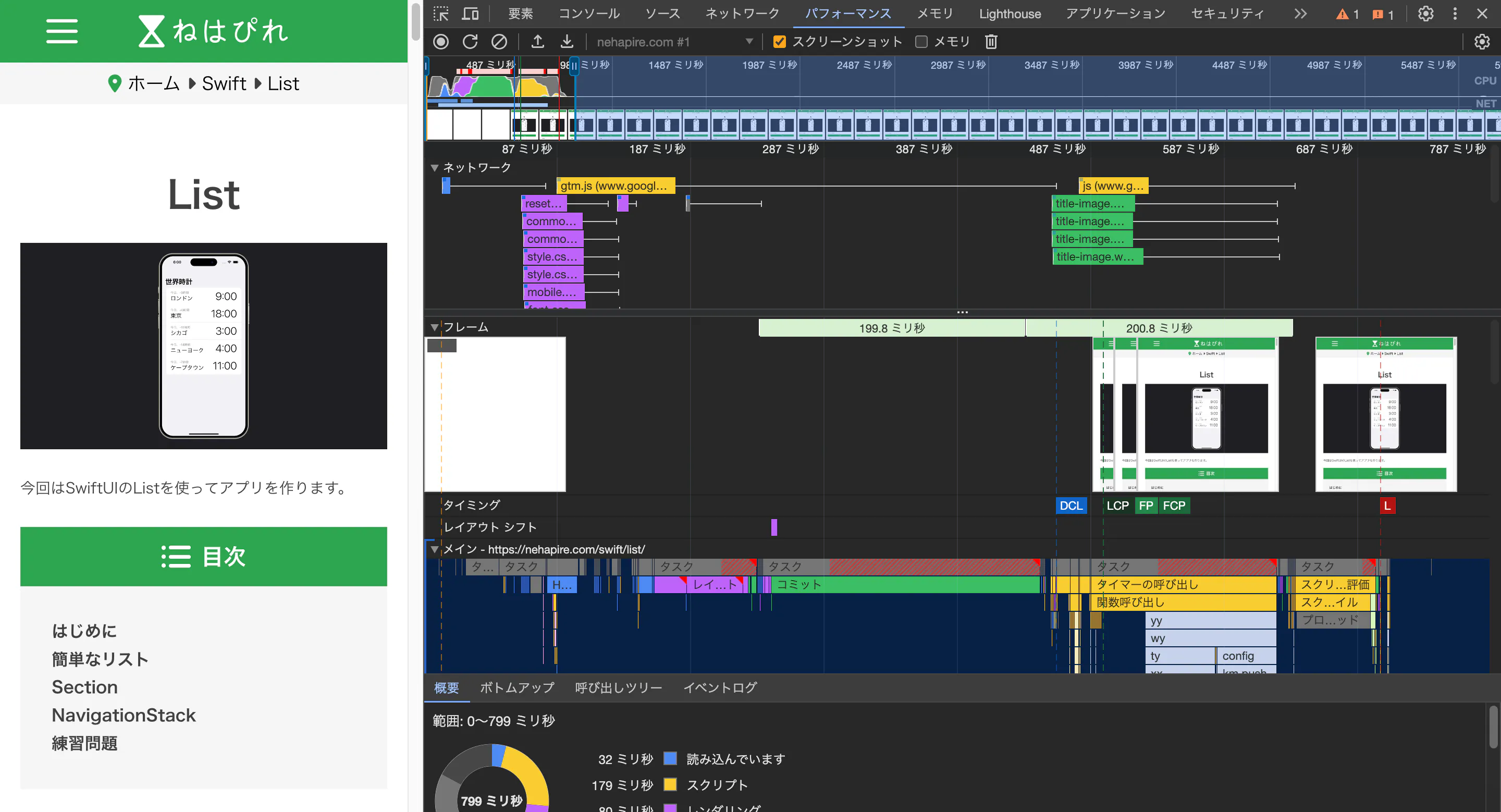Collapse the フレーム track
This screenshot has width=1501, height=812.
pyautogui.click(x=434, y=327)
